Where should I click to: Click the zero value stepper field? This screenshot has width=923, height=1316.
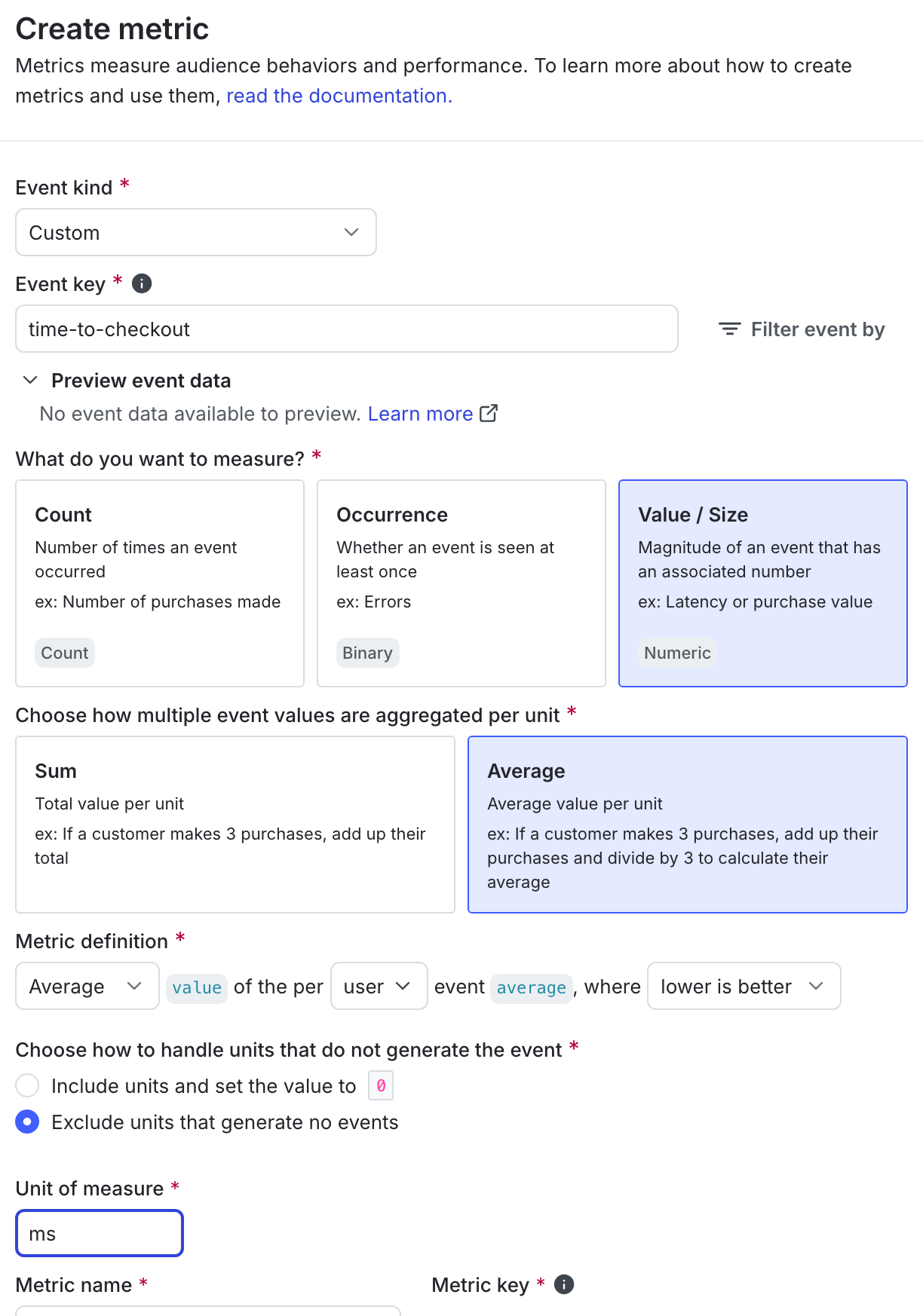381,1085
